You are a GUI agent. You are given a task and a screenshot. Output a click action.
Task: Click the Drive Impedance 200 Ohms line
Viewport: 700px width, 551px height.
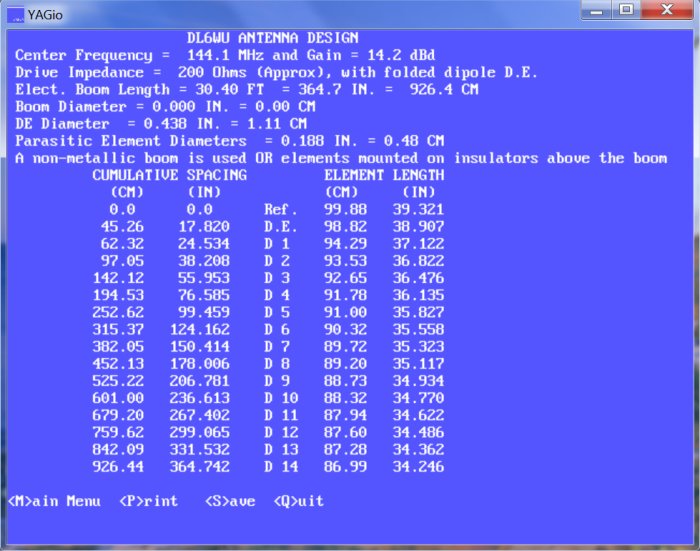pos(277,72)
